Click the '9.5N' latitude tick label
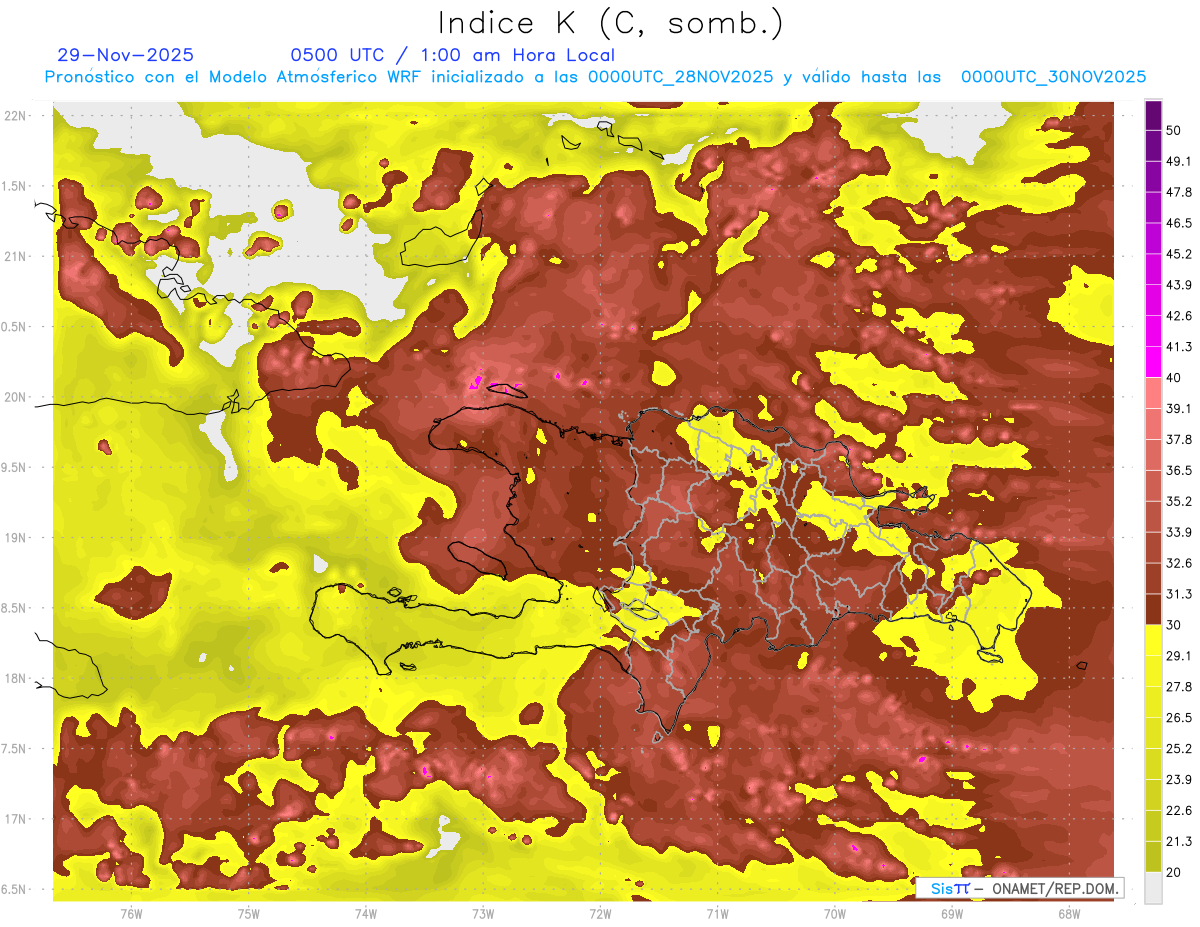1200x927 pixels. tap(15, 468)
